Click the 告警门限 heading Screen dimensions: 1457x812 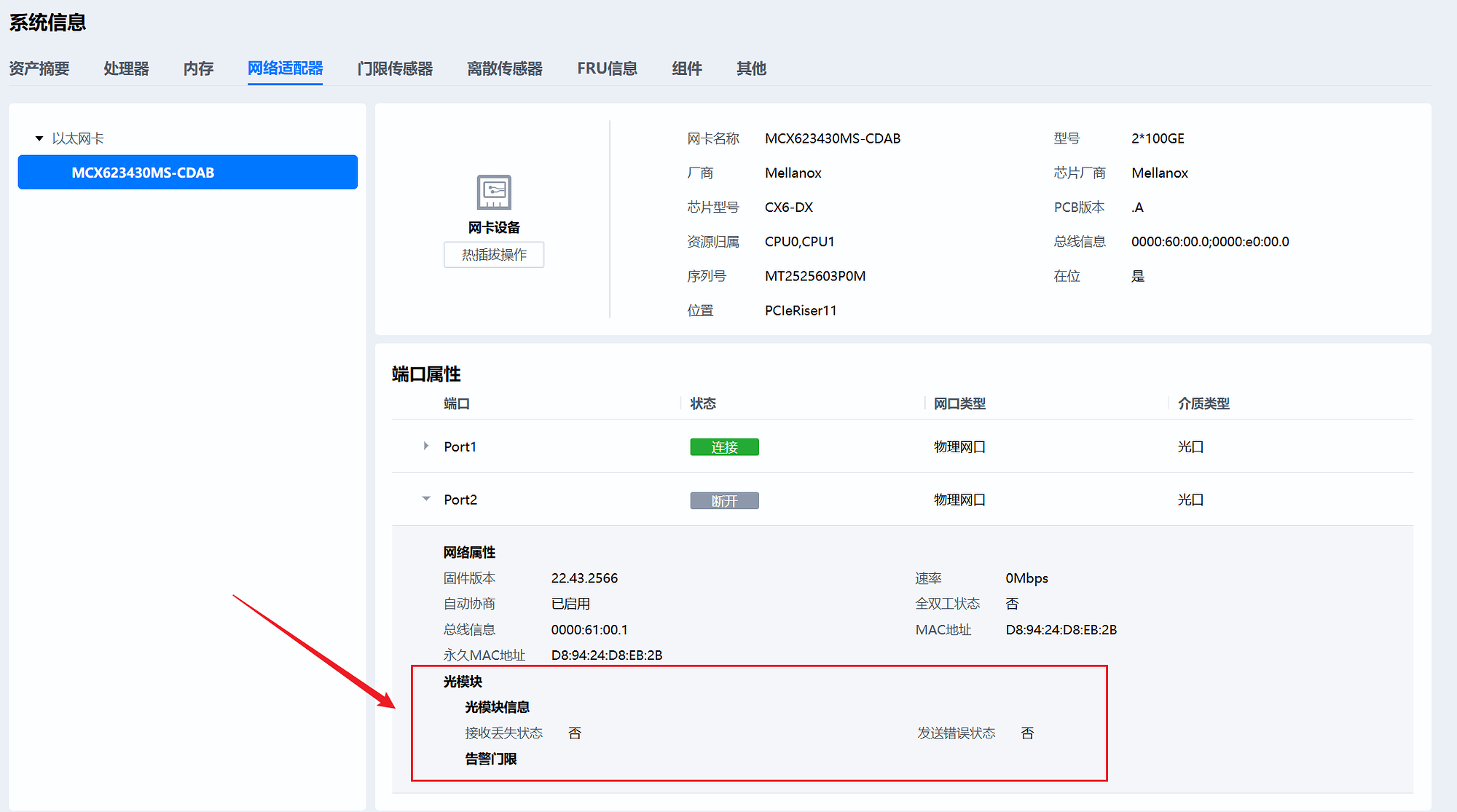tap(491, 759)
